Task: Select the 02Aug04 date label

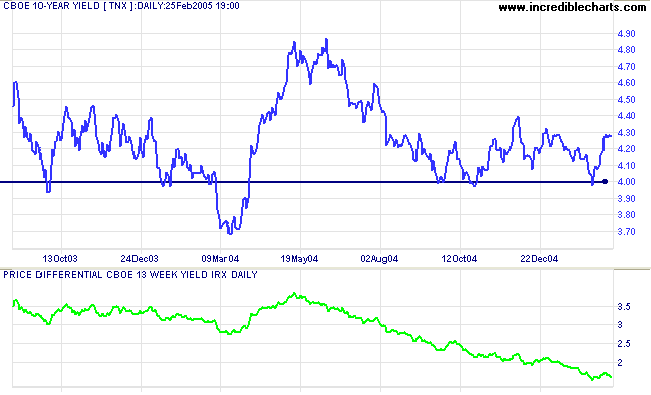Action: (x=379, y=259)
